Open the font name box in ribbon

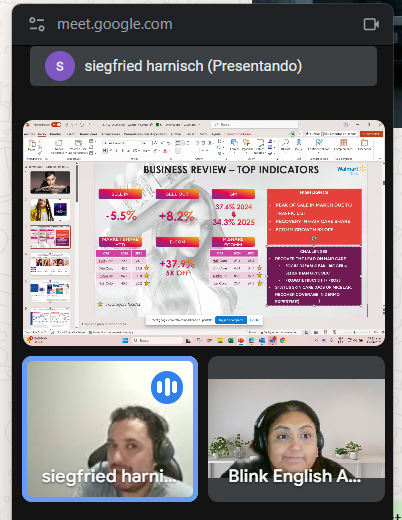(122, 143)
